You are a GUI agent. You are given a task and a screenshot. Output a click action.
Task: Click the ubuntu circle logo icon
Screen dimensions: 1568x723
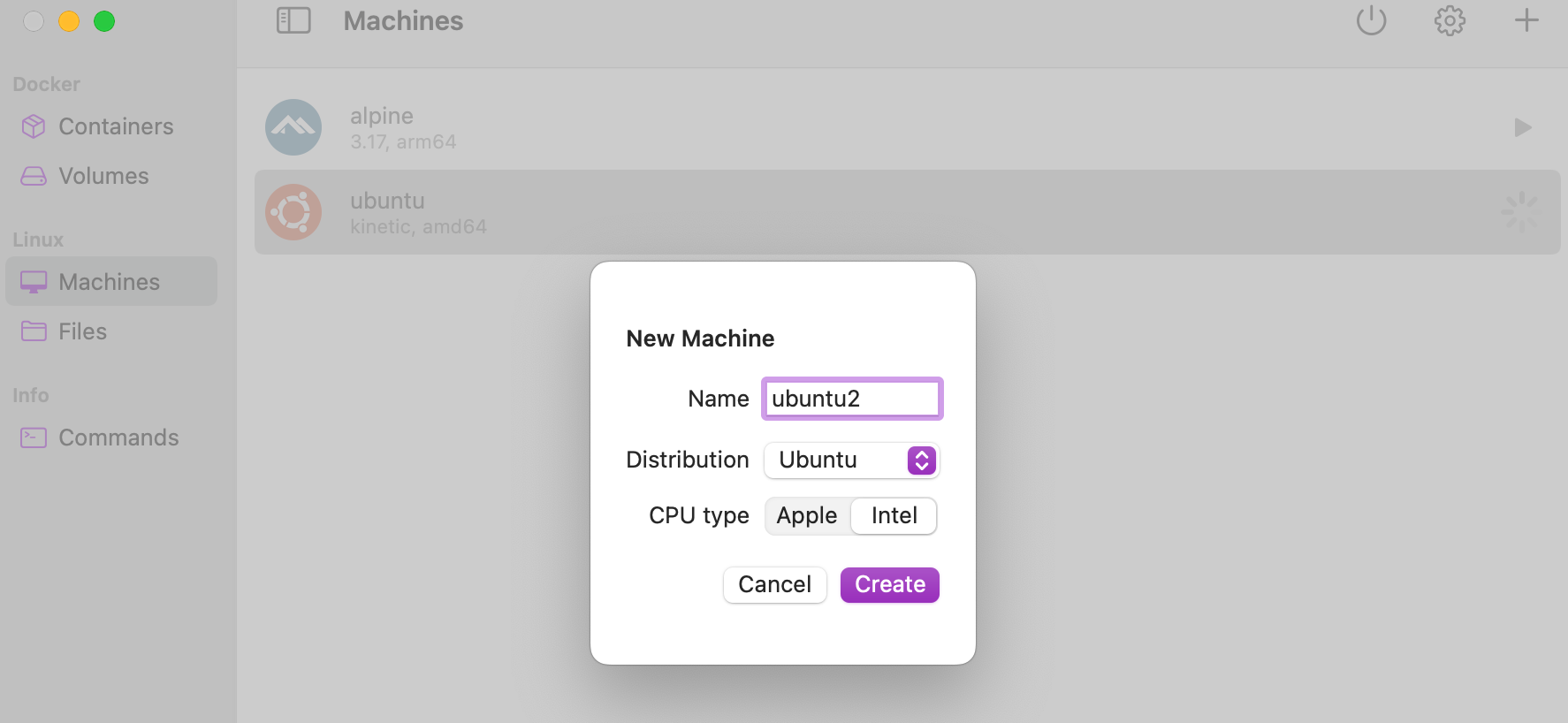[293, 212]
